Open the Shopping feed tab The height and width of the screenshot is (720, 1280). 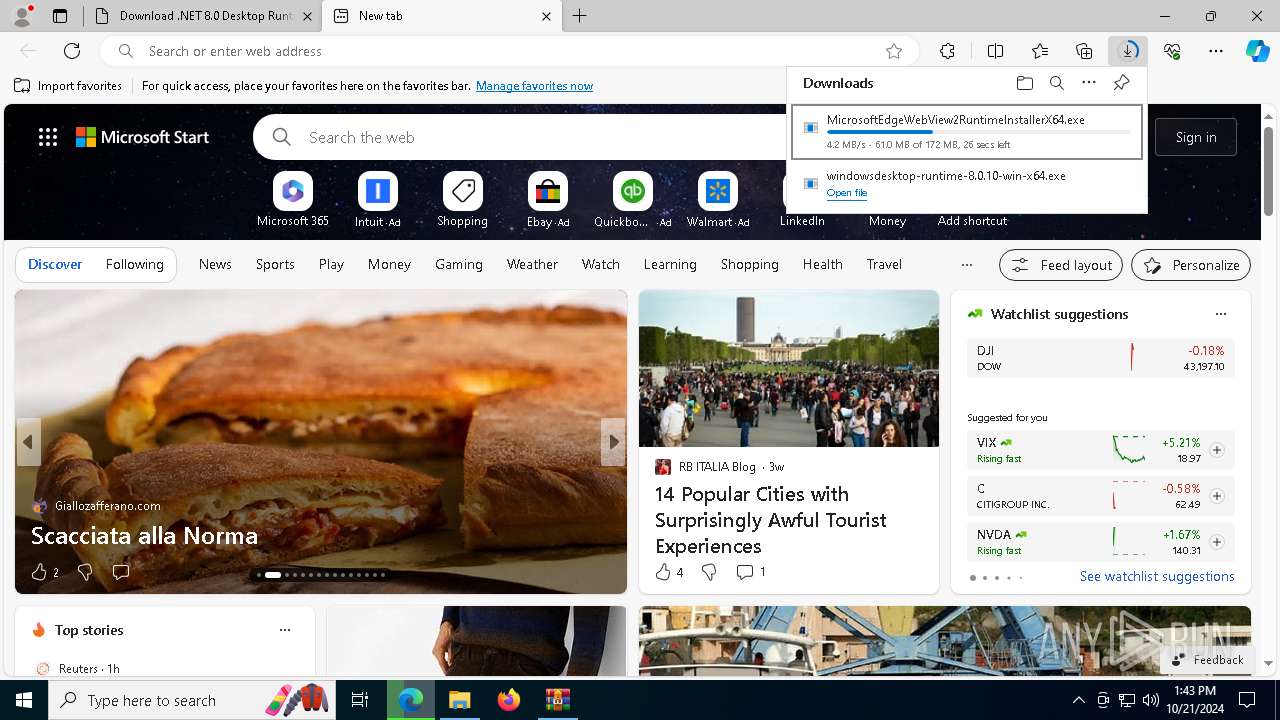click(x=749, y=264)
